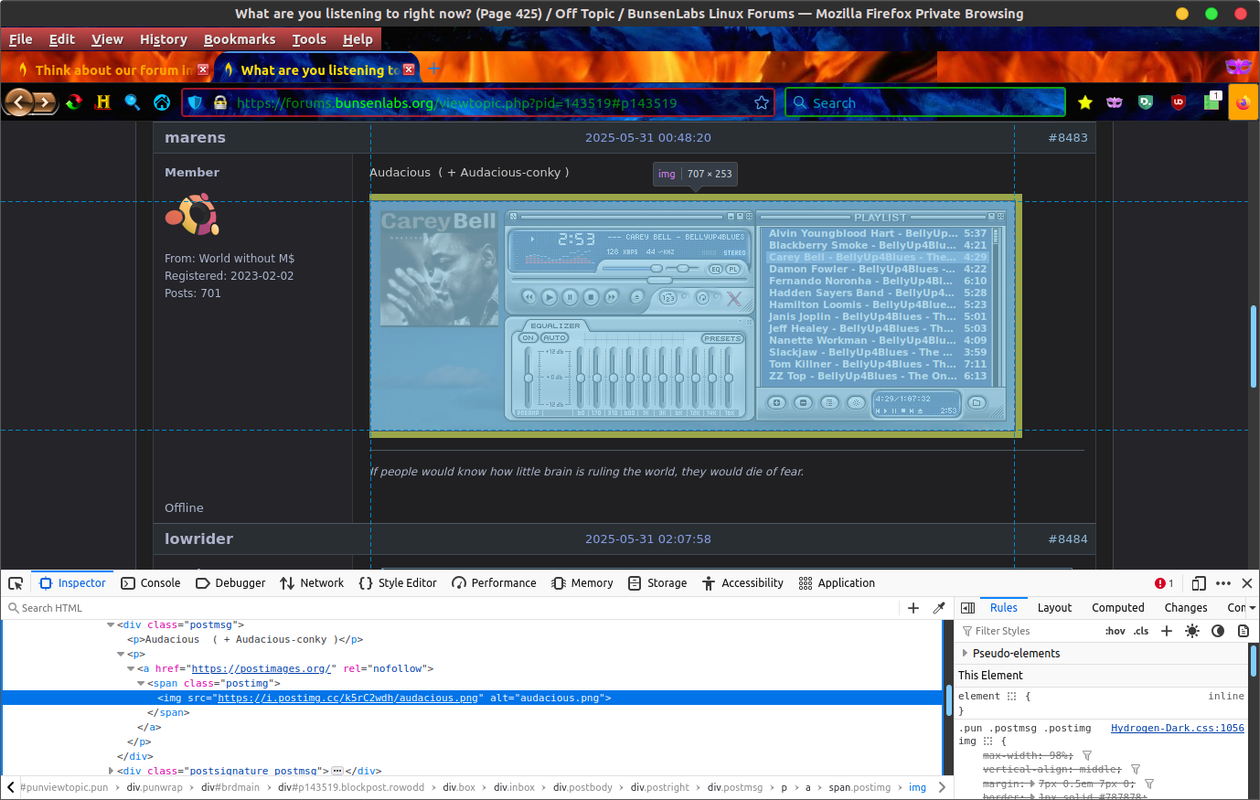Open the sidebar tabs overflow dropdown arrow
This screenshot has width=1260, height=800.
click(x=1253, y=608)
